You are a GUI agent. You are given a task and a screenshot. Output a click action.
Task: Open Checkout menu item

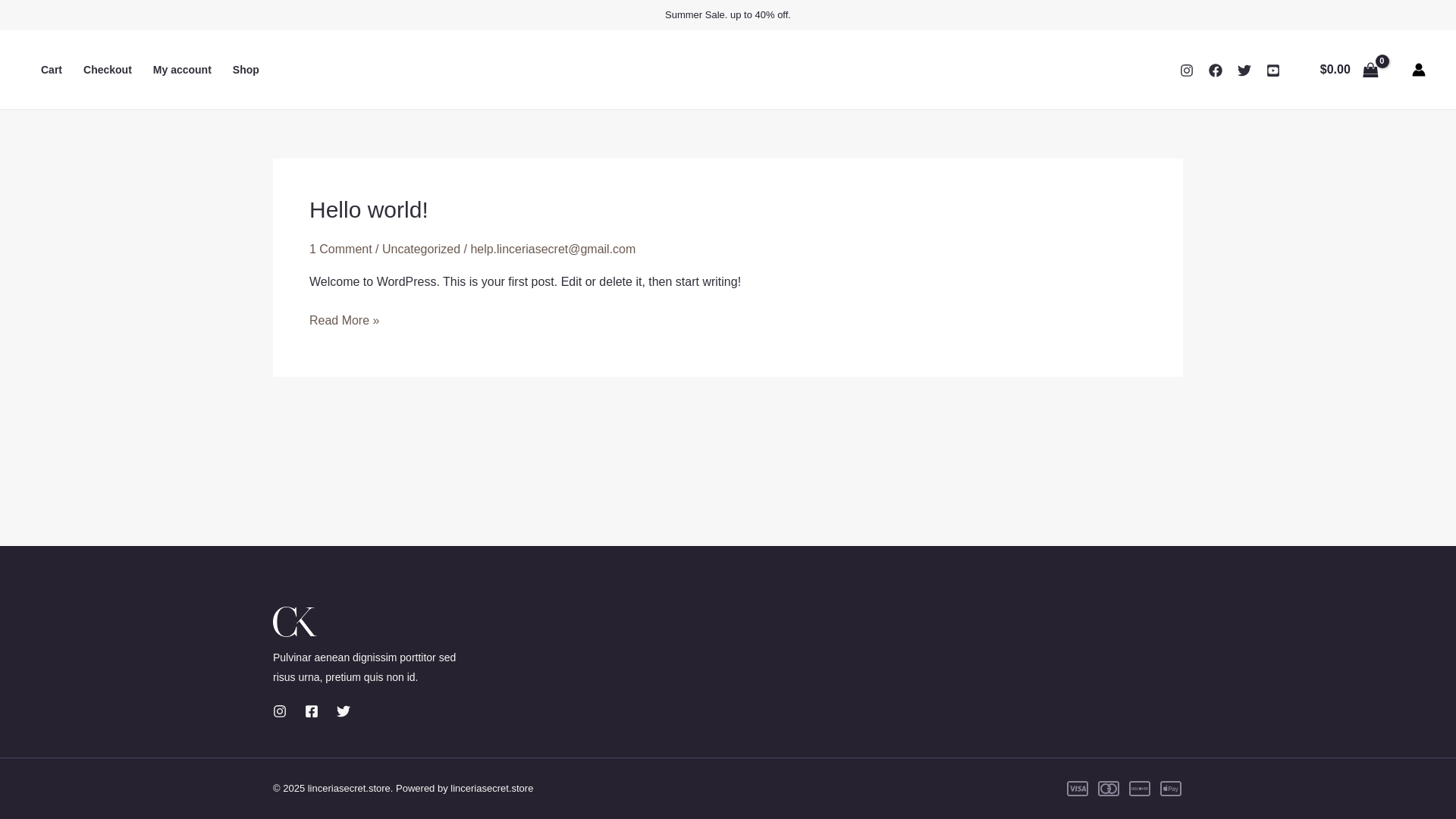click(x=108, y=70)
